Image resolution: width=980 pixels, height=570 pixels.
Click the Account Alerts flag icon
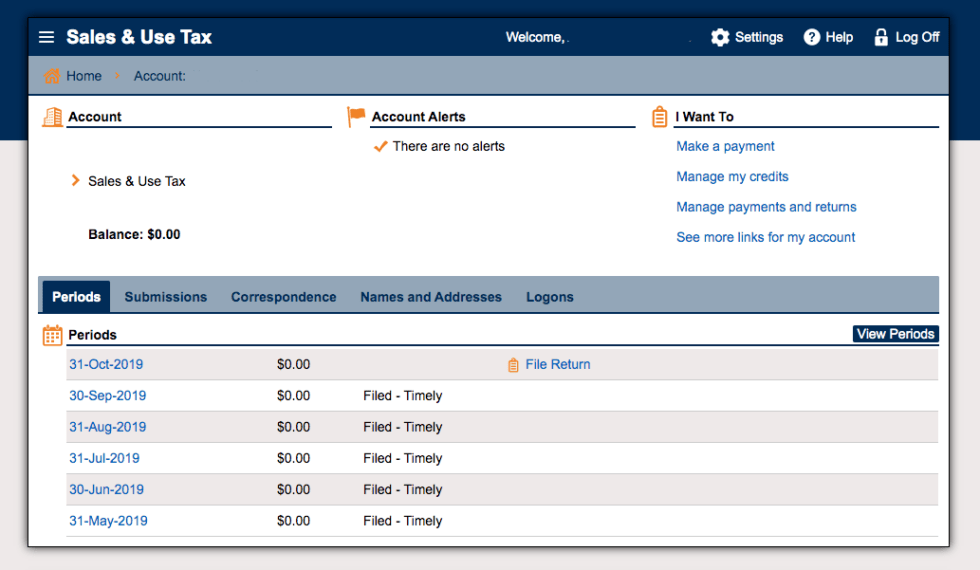tap(356, 117)
